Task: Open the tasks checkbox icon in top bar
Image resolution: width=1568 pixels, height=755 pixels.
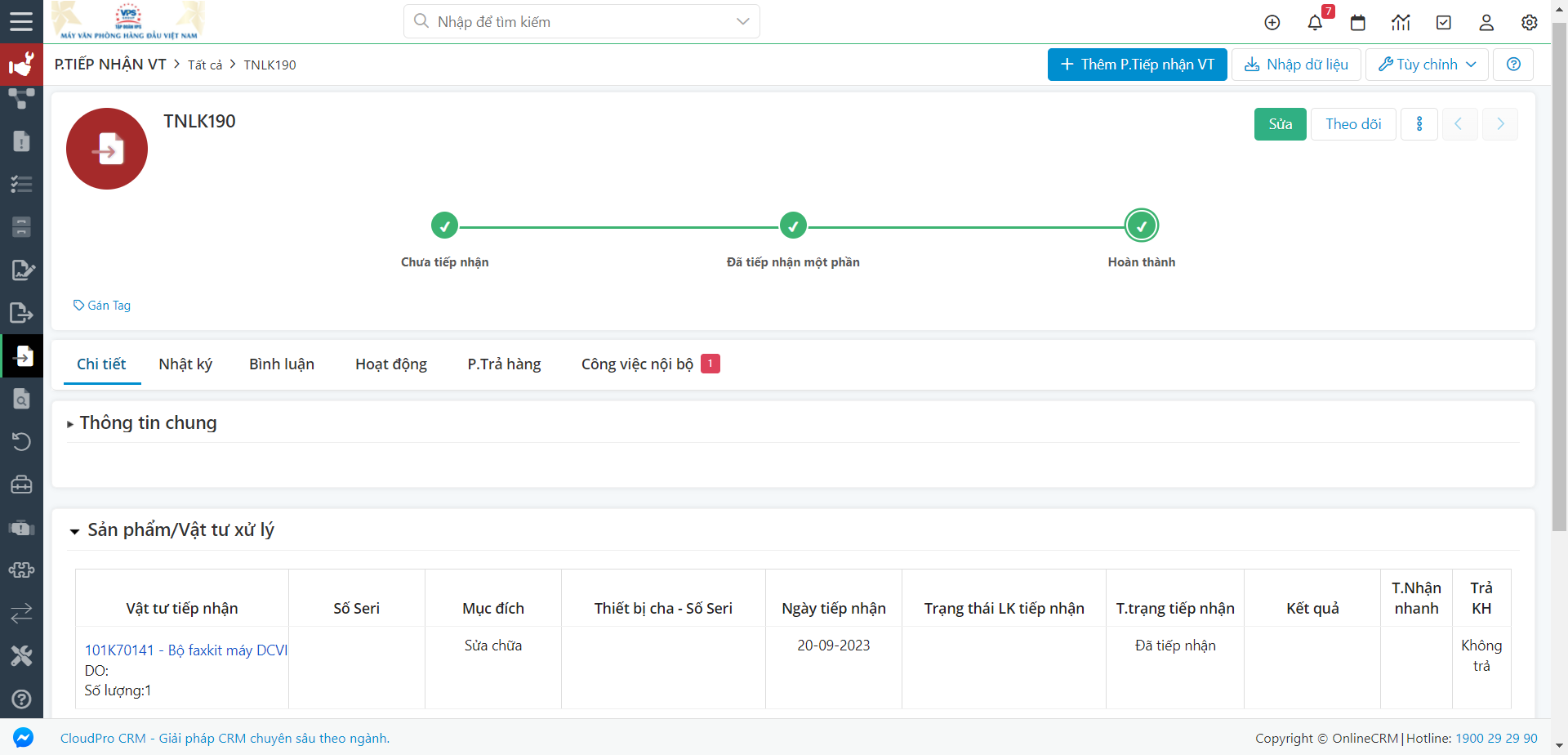Action: [x=1444, y=23]
